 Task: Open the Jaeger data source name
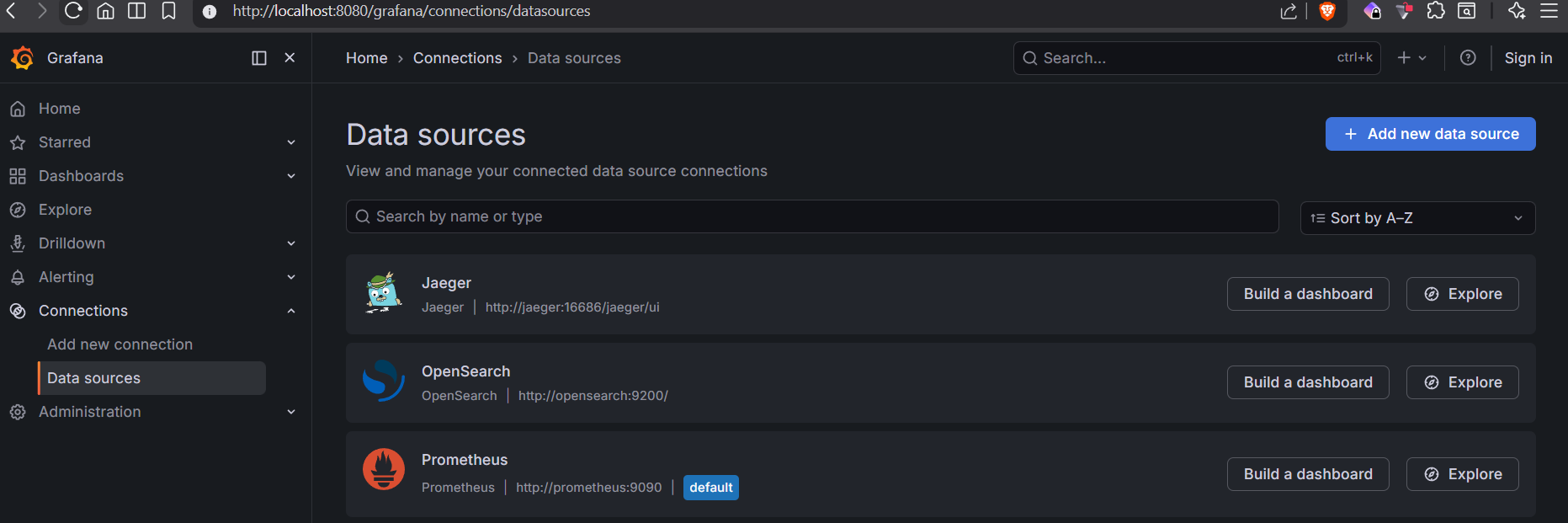(446, 283)
